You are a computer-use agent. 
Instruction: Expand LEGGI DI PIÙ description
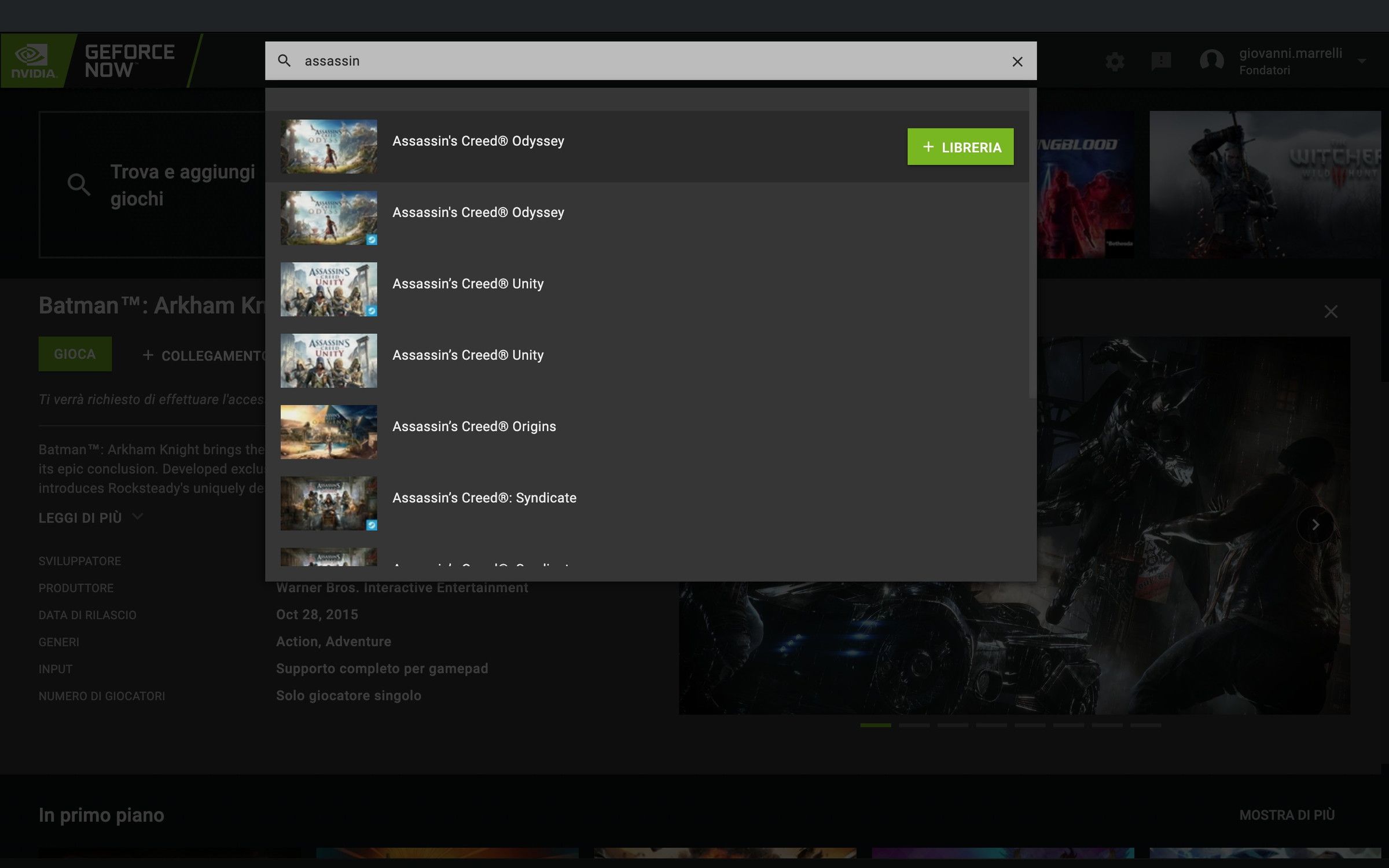(x=91, y=517)
